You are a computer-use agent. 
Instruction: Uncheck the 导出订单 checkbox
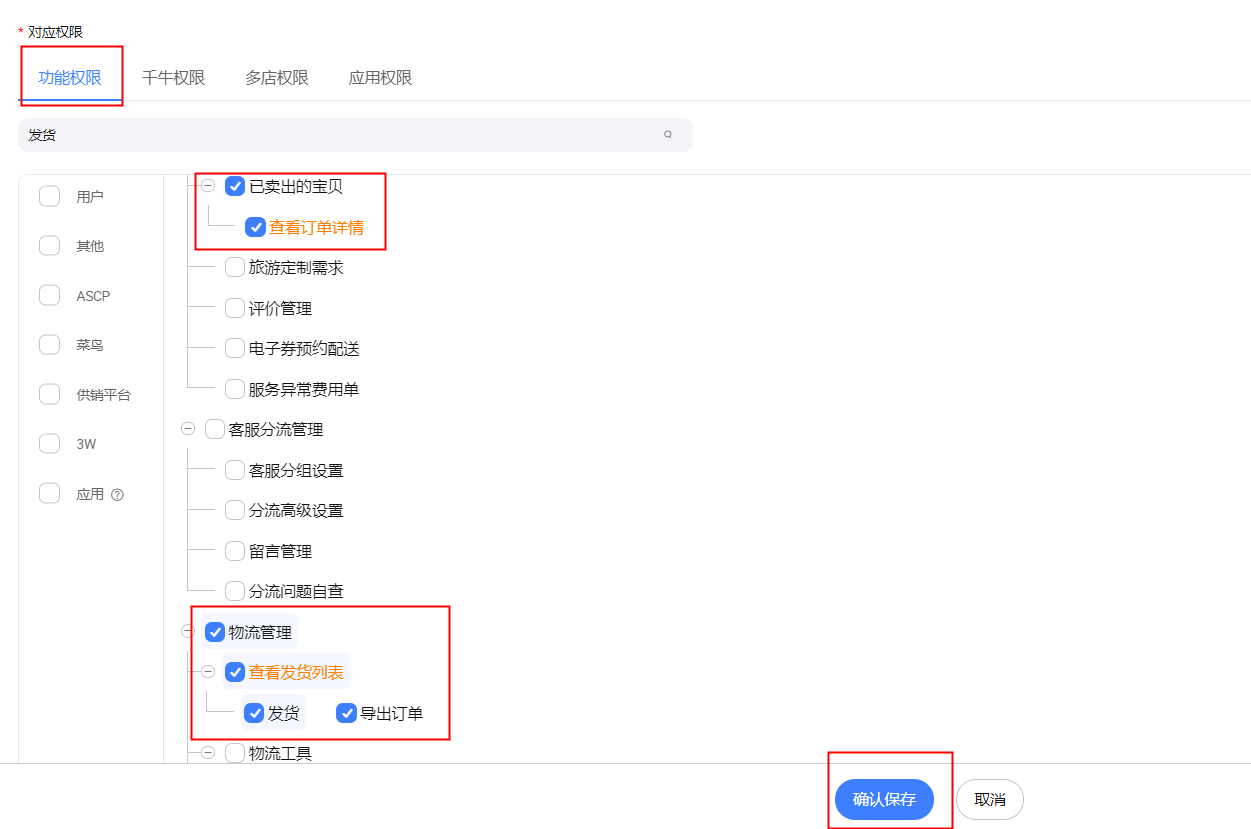tap(346, 713)
